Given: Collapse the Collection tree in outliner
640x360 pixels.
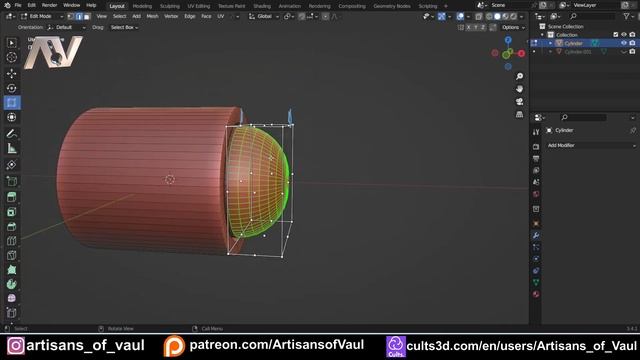Looking at the screenshot, I should 542,35.
